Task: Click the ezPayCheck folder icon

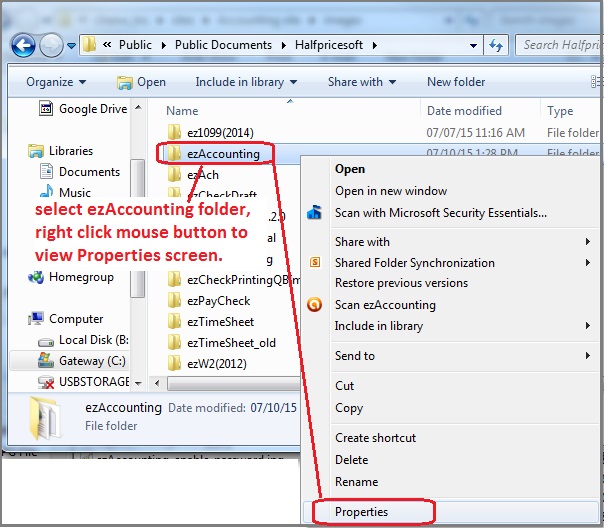Action: pos(174,301)
